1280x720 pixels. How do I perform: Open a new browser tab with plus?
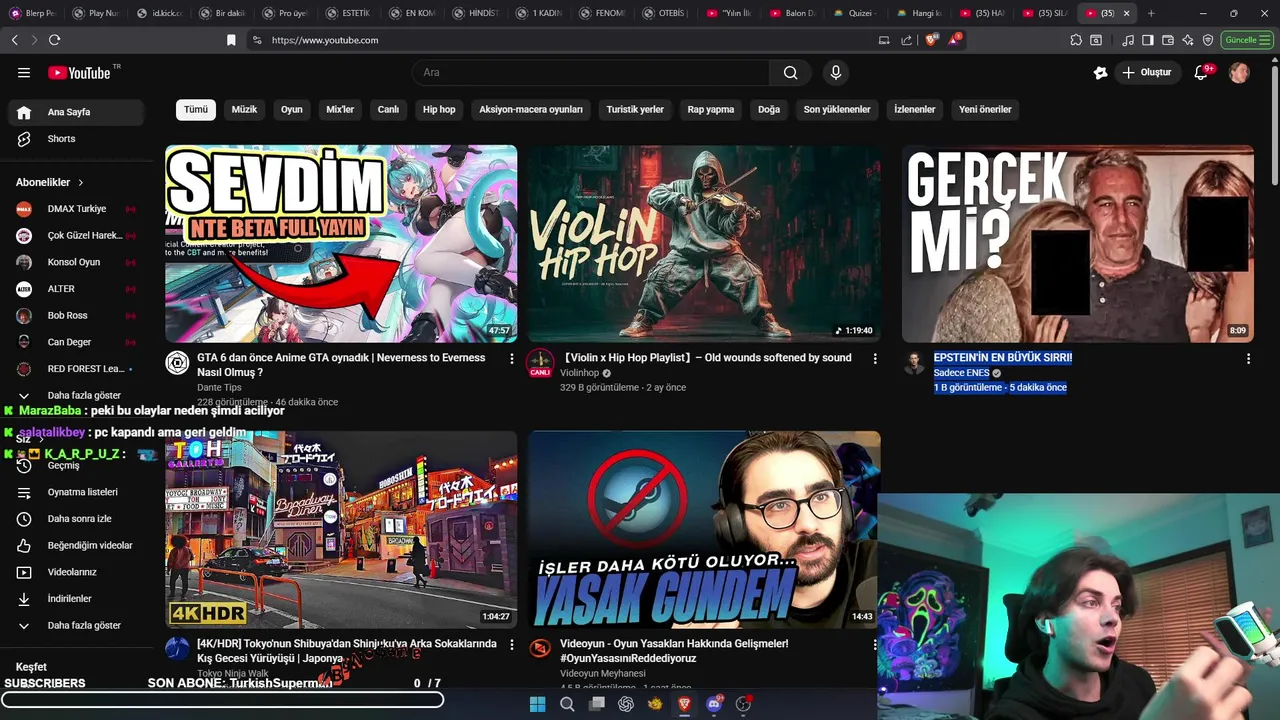click(1151, 13)
